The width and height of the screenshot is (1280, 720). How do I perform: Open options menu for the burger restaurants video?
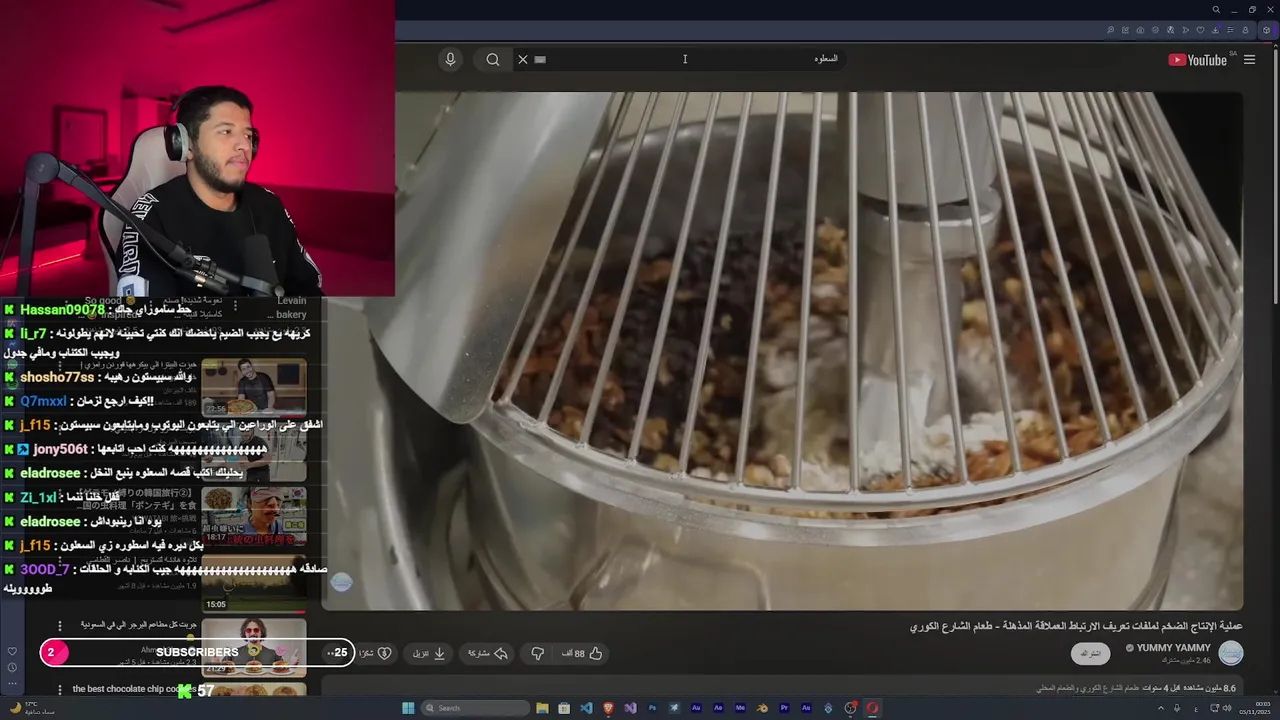60,626
